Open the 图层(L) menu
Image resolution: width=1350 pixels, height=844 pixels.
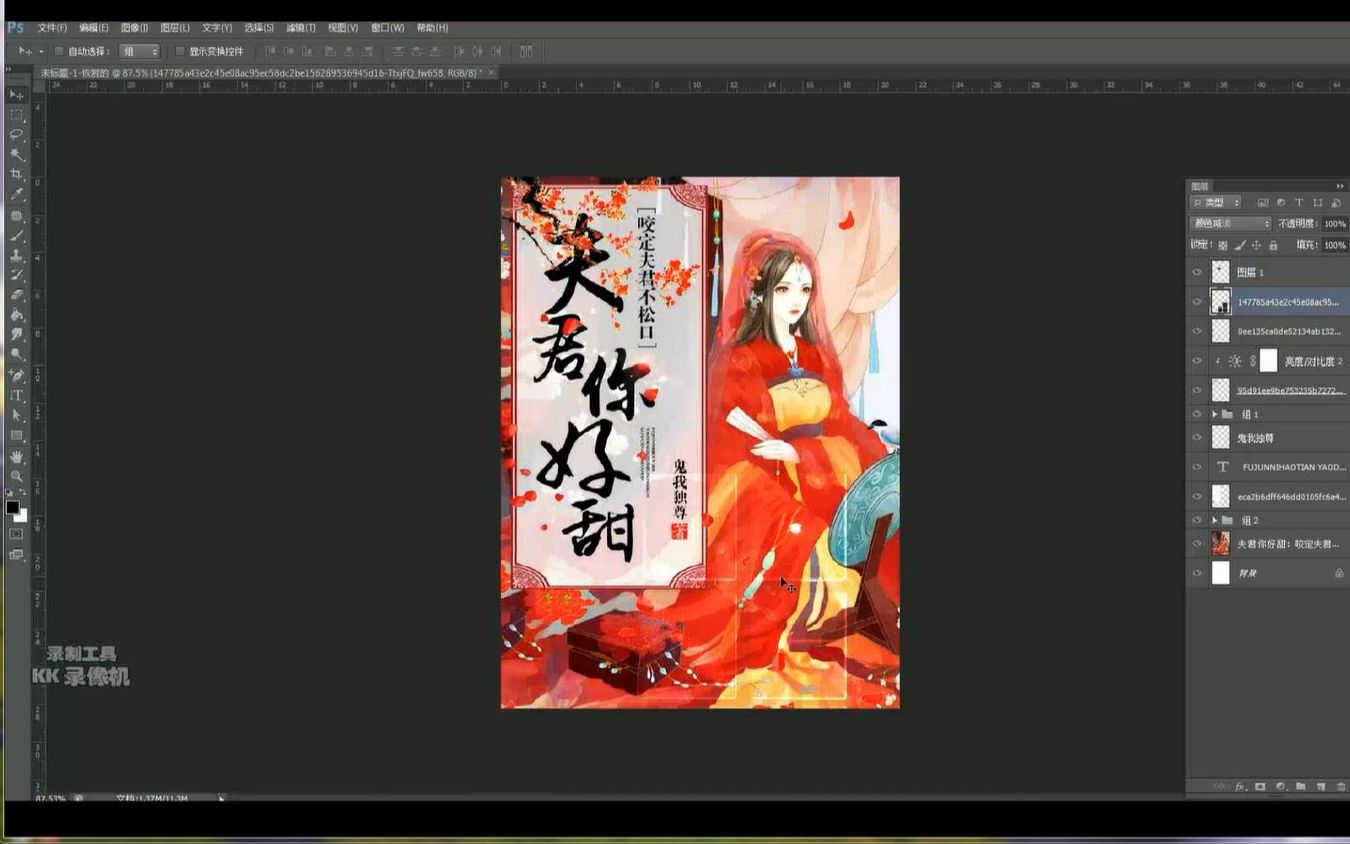175,28
